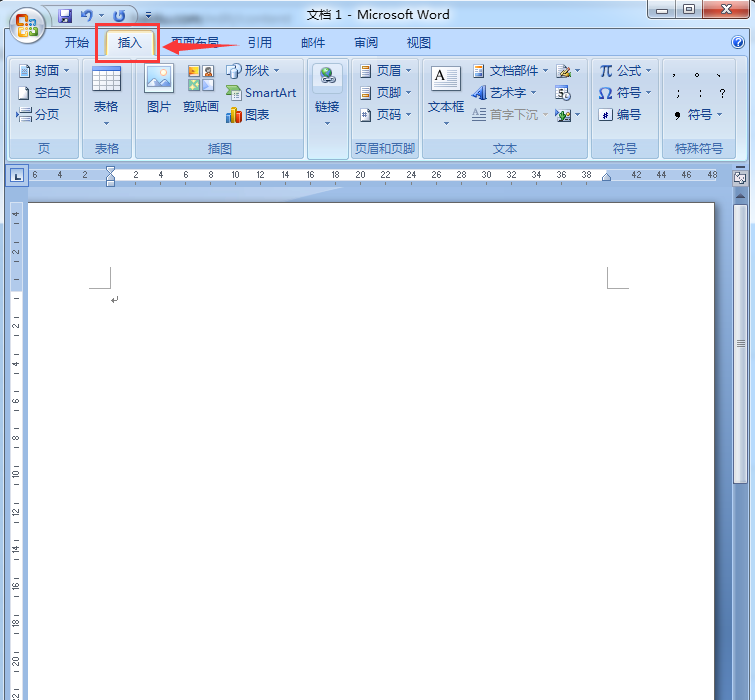Insert date and time icon
This screenshot has height=700, width=755.
click(562, 92)
